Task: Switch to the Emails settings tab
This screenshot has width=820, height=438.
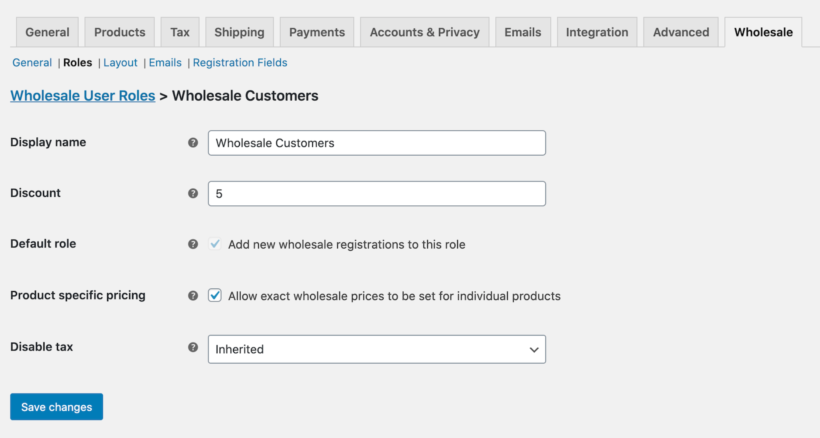Action: tap(522, 32)
